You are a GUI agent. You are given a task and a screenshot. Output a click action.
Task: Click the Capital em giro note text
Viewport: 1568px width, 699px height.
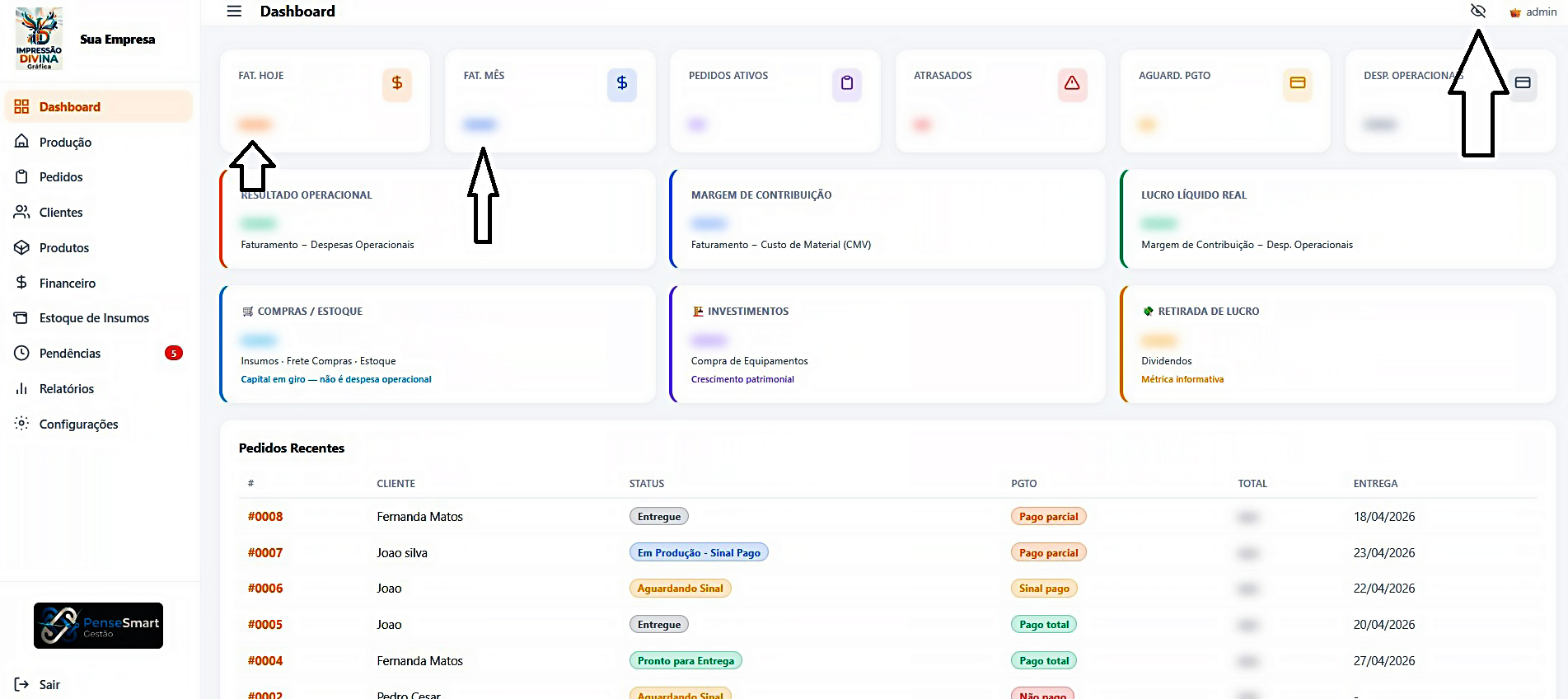336,379
